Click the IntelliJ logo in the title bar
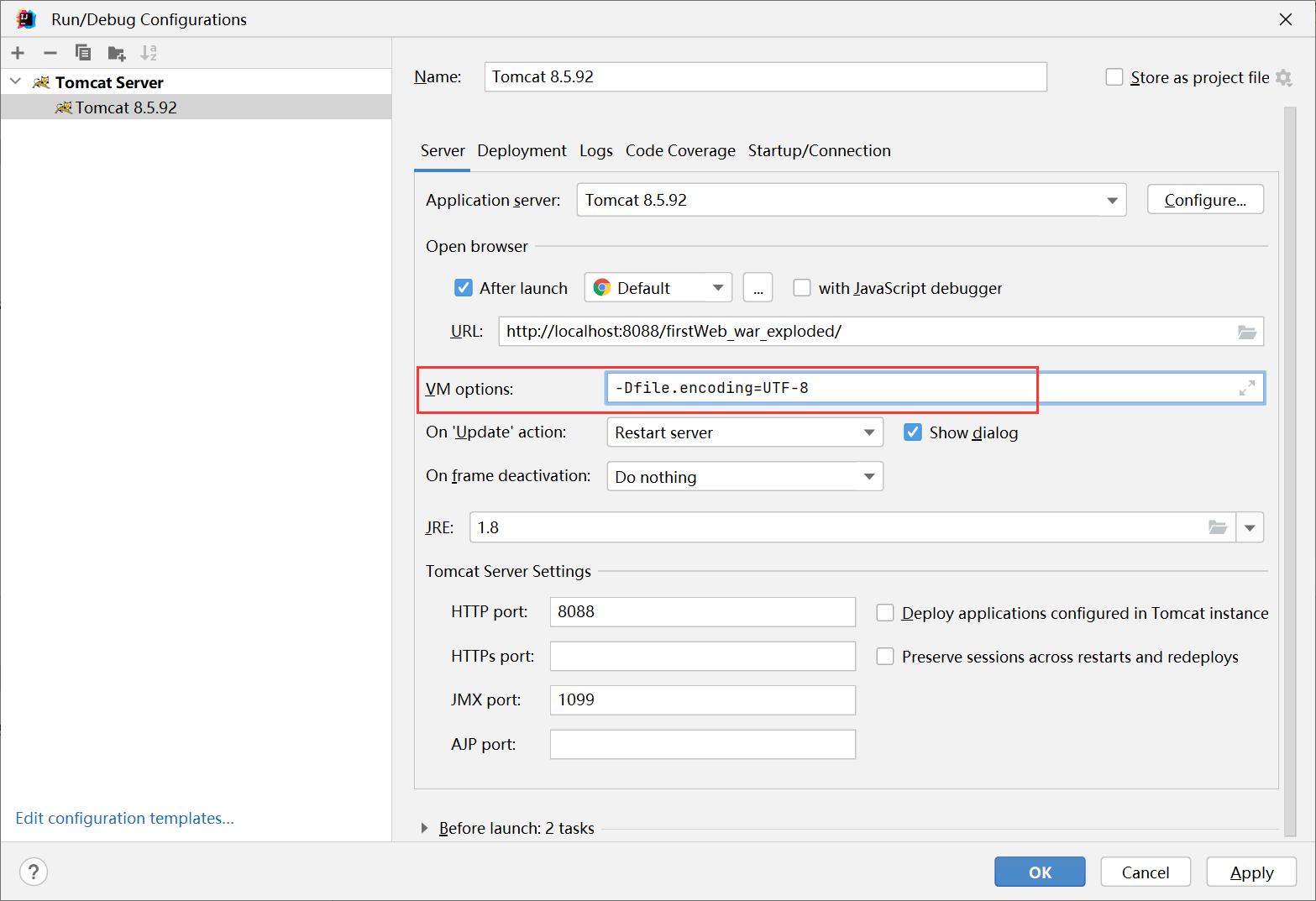The height and width of the screenshot is (901, 1316). click(x=27, y=18)
